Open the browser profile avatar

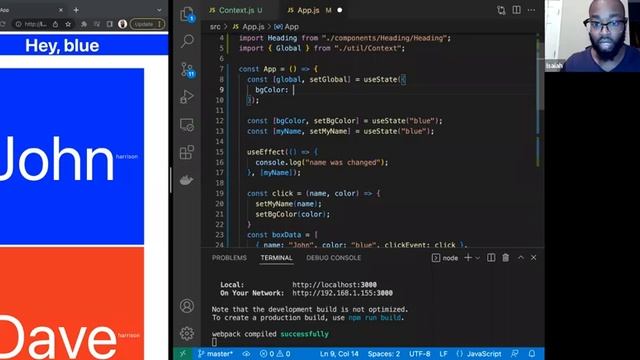(x=122, y=24)
